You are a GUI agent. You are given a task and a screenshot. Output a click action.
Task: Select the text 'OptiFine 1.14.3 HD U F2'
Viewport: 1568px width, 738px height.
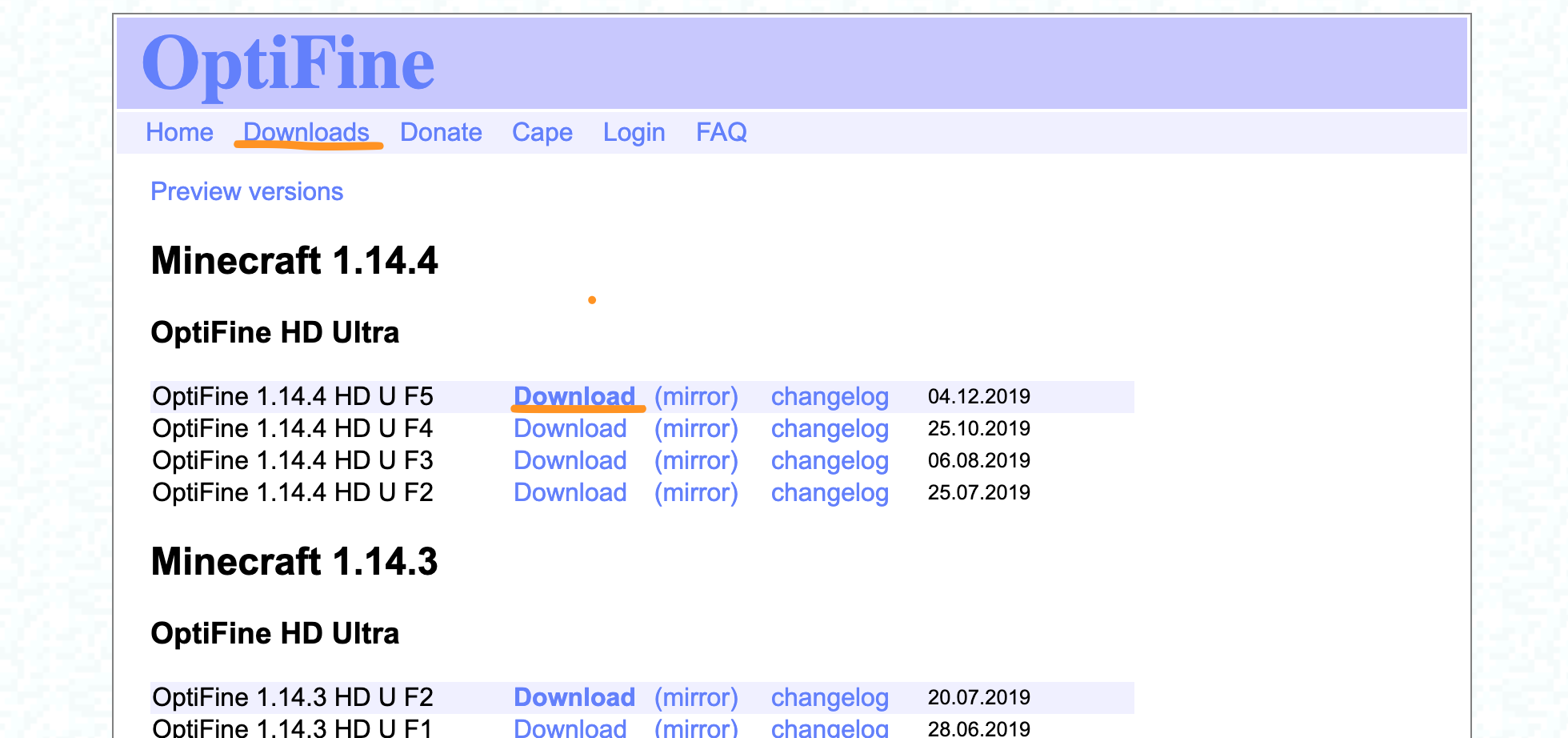pyautogui.click(x=293, y=697)
